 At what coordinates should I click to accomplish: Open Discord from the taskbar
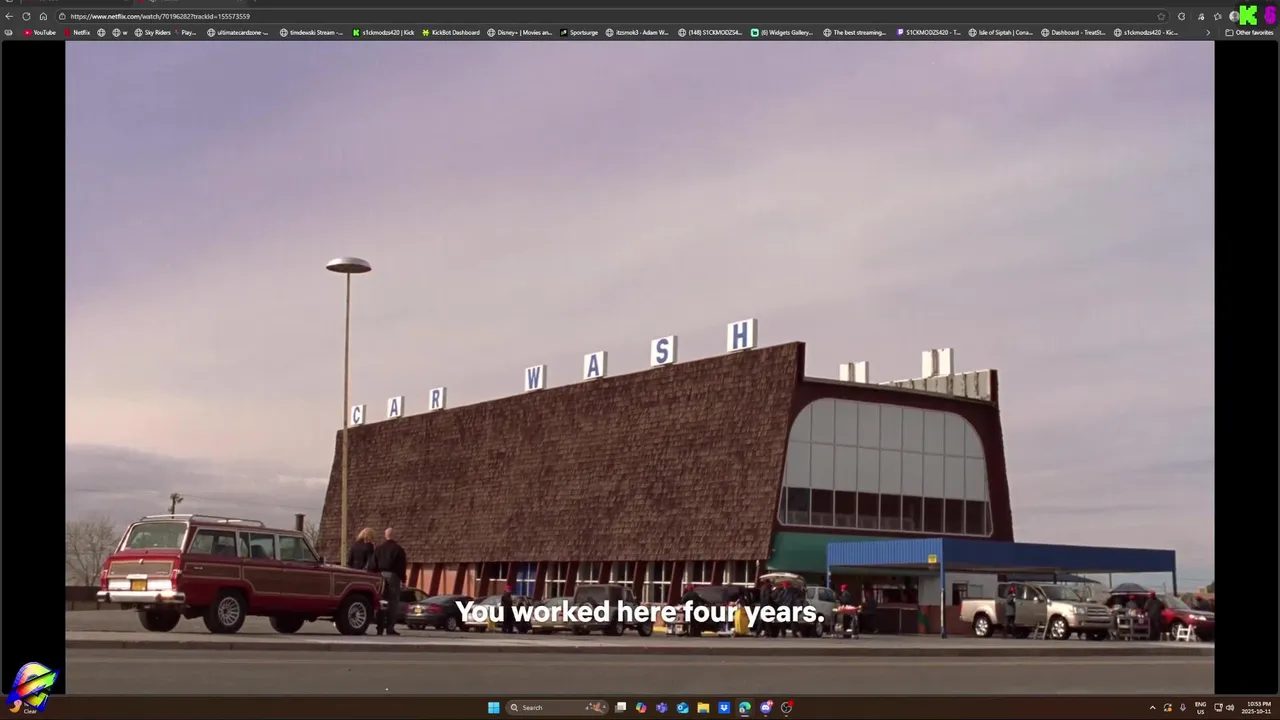click(766, 707)
